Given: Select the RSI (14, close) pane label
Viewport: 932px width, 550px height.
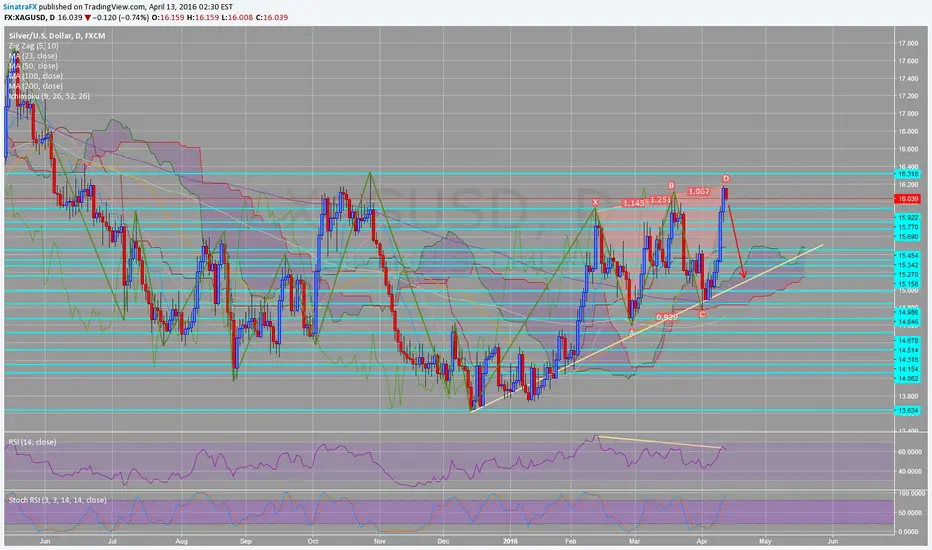Looking at the screenshot, I should [32, 442].
